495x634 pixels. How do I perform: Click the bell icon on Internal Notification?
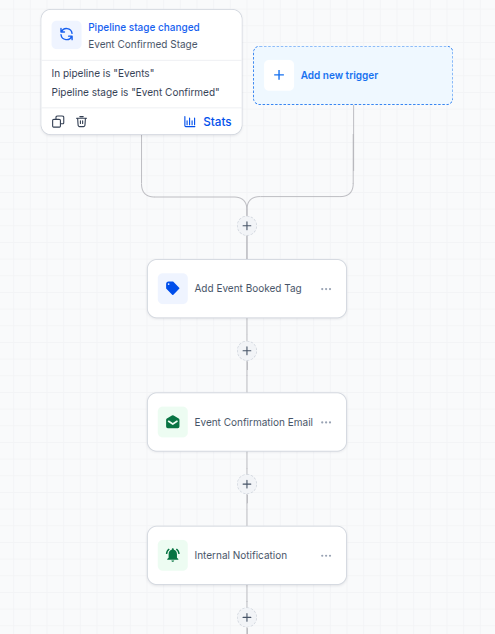pyautogui.click(x=173, y=555)
